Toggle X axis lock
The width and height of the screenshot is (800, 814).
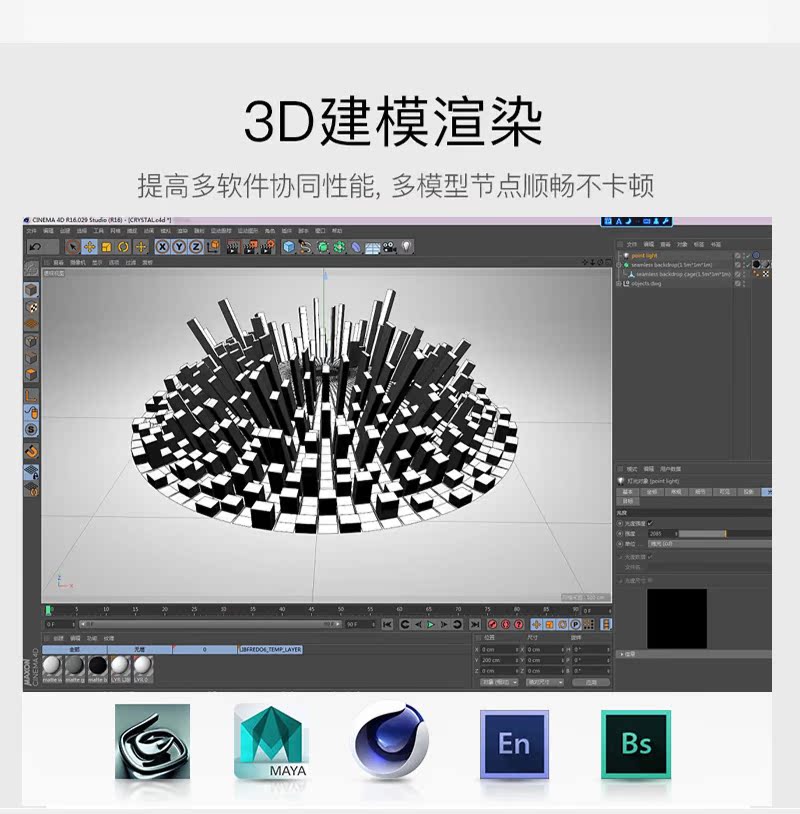[x=162, y=247]
